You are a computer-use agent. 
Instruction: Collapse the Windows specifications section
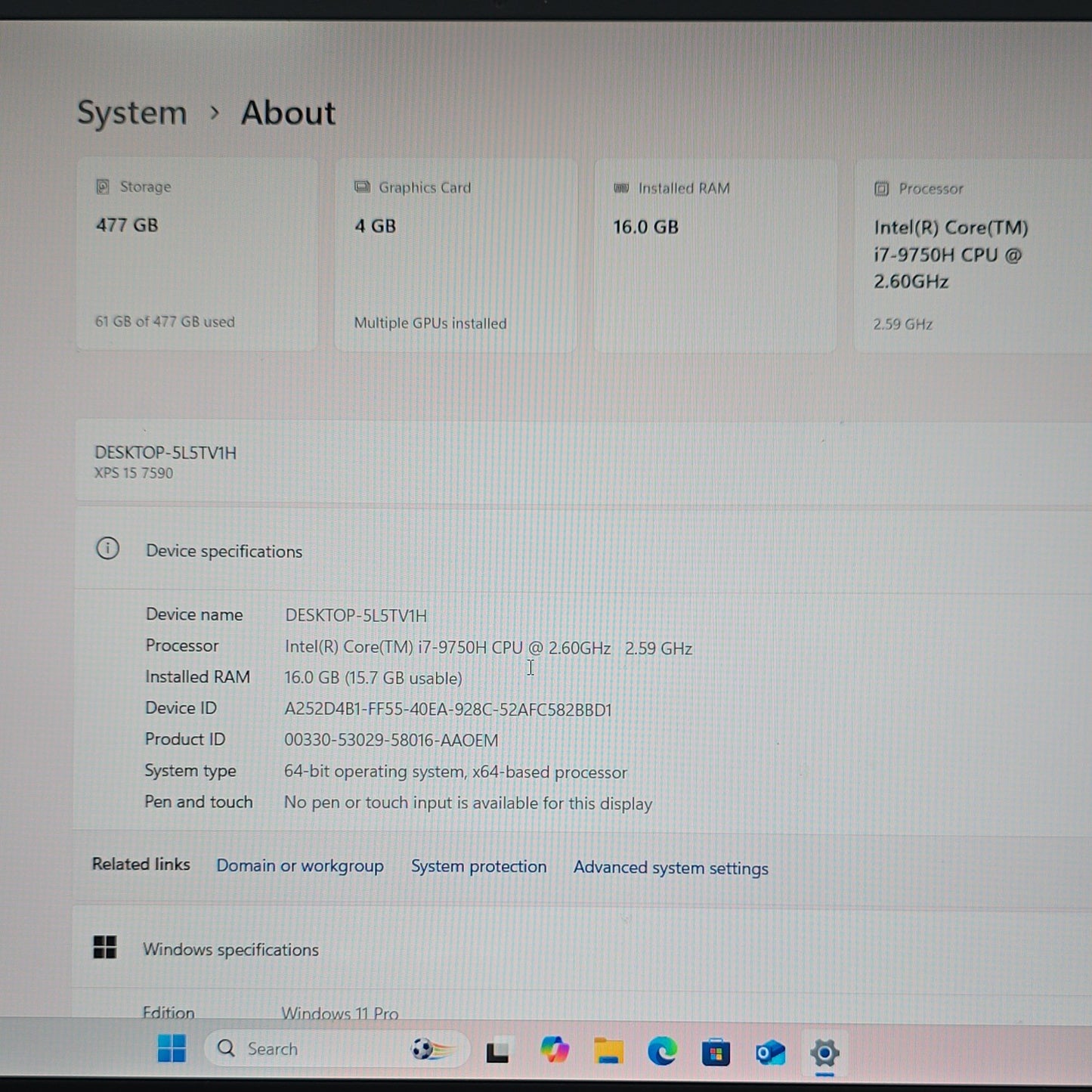click(x=582, y=949)
